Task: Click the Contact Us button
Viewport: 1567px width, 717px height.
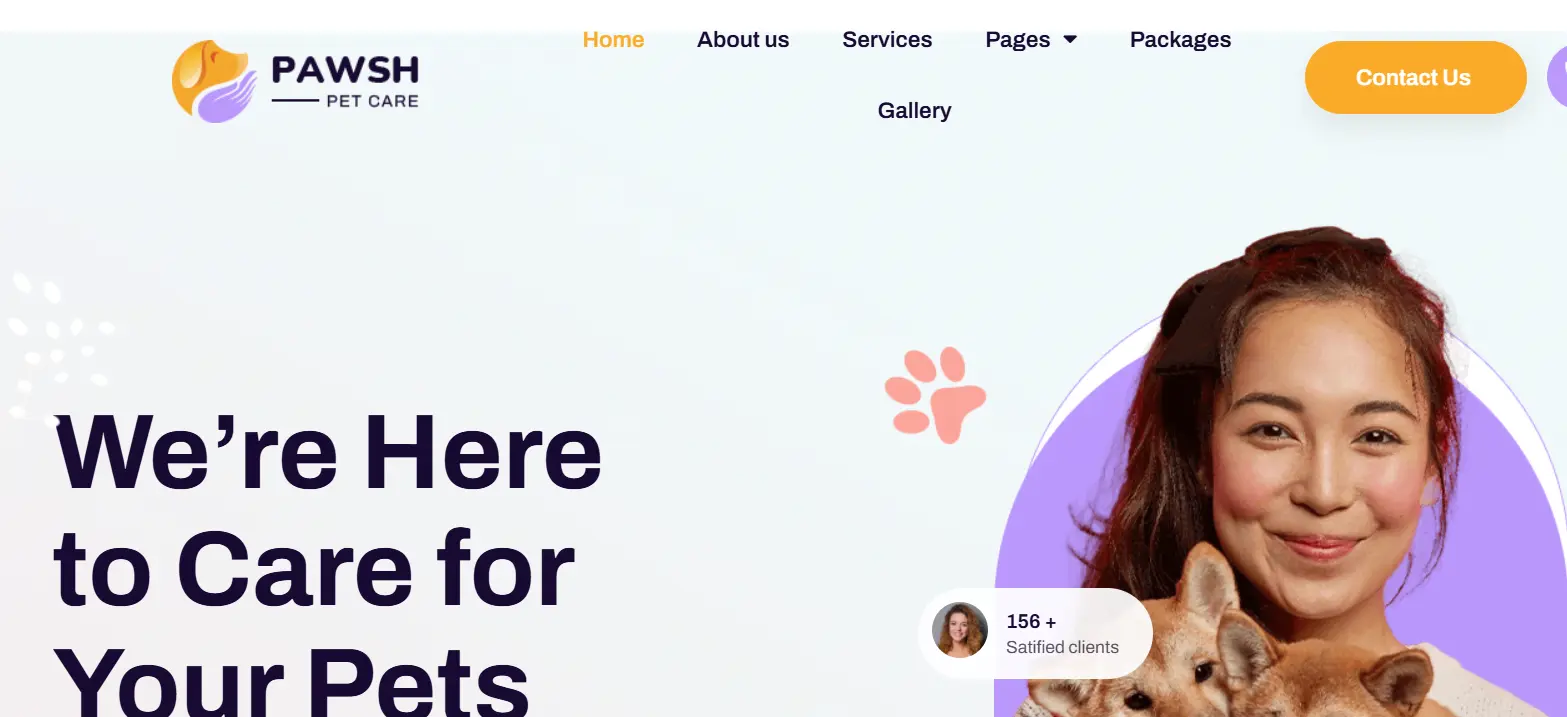Action: [x=1415, y=77]
